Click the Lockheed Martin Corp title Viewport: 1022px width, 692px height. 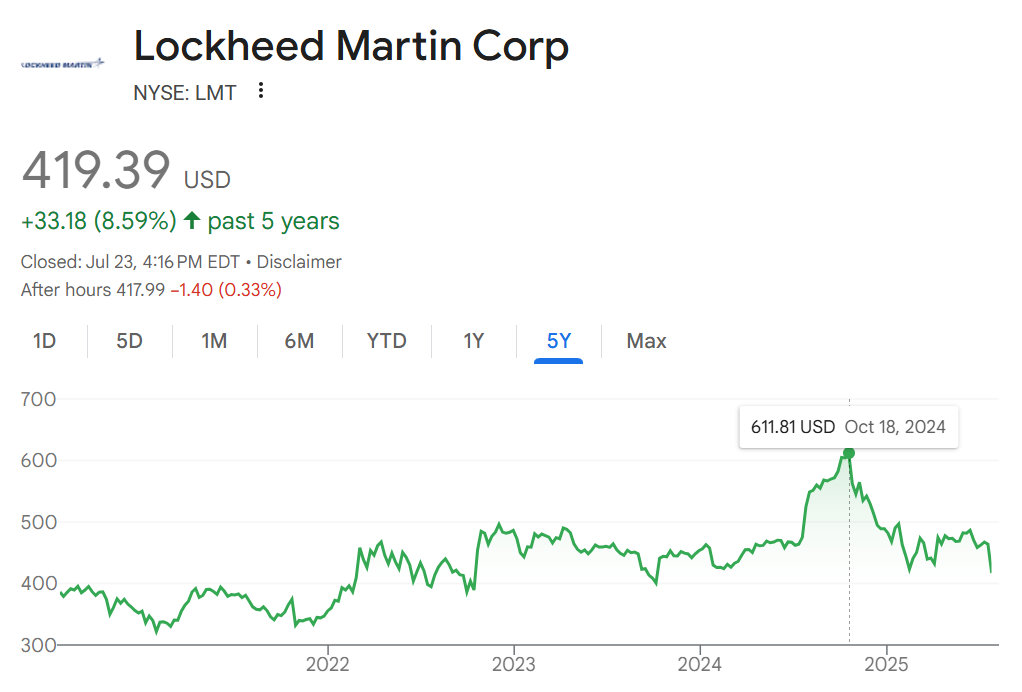[x=351, y=47]
